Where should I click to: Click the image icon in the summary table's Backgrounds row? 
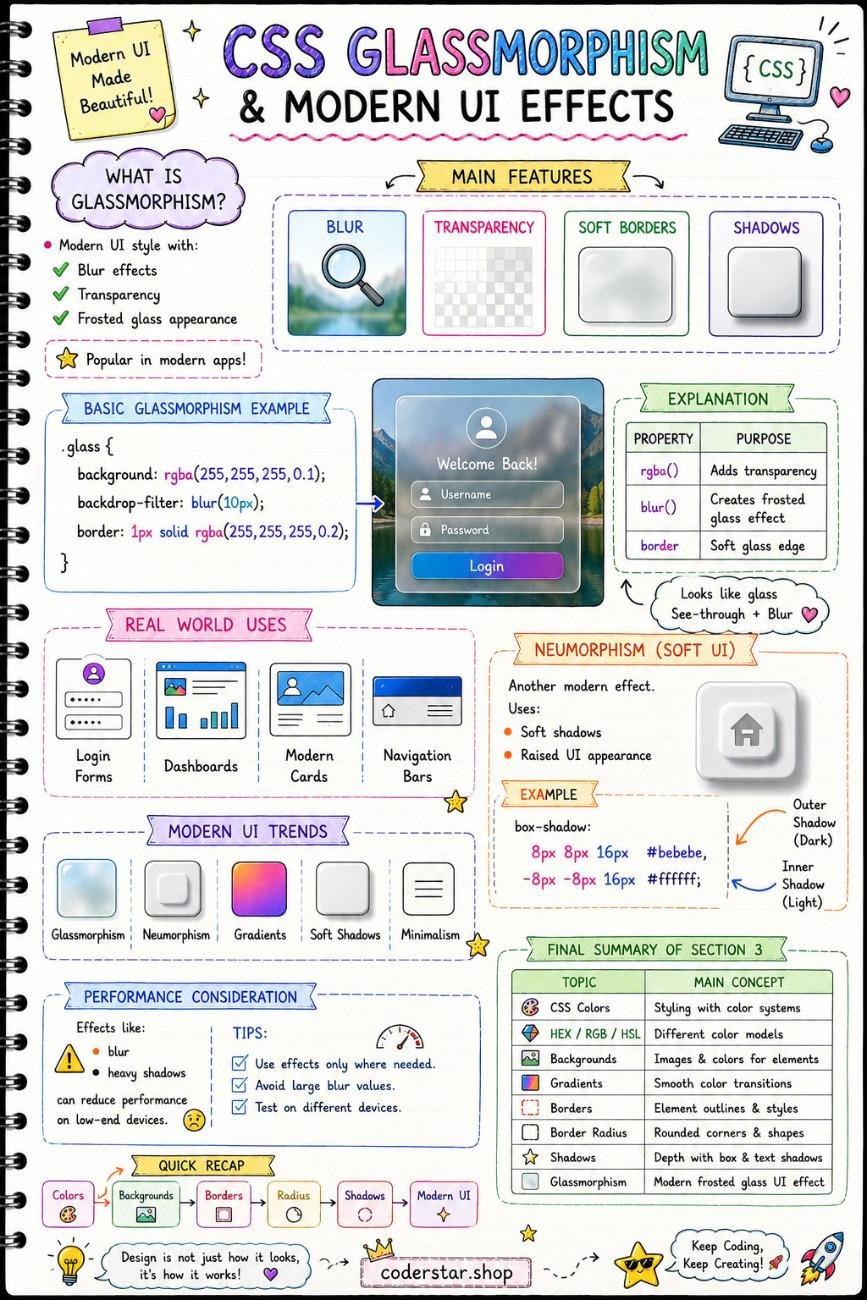tap(531, 1058)
